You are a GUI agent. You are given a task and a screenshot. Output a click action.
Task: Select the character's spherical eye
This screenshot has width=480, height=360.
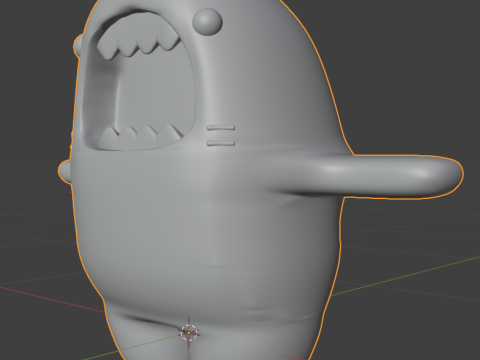click(207, 22)
